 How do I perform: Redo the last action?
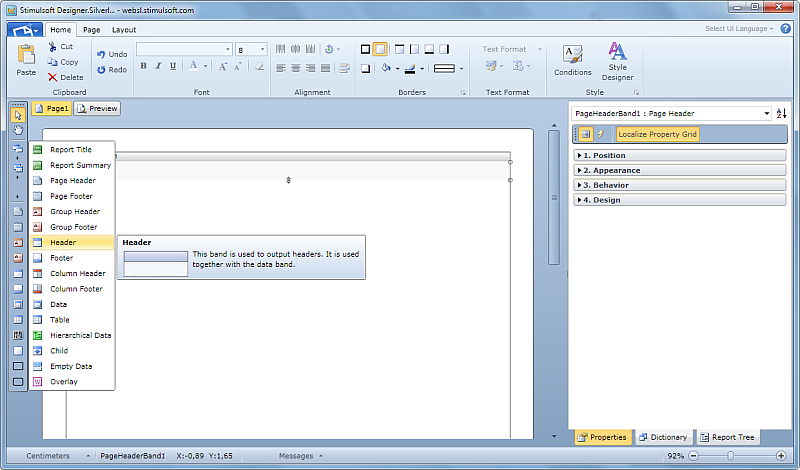coord(112,69)
